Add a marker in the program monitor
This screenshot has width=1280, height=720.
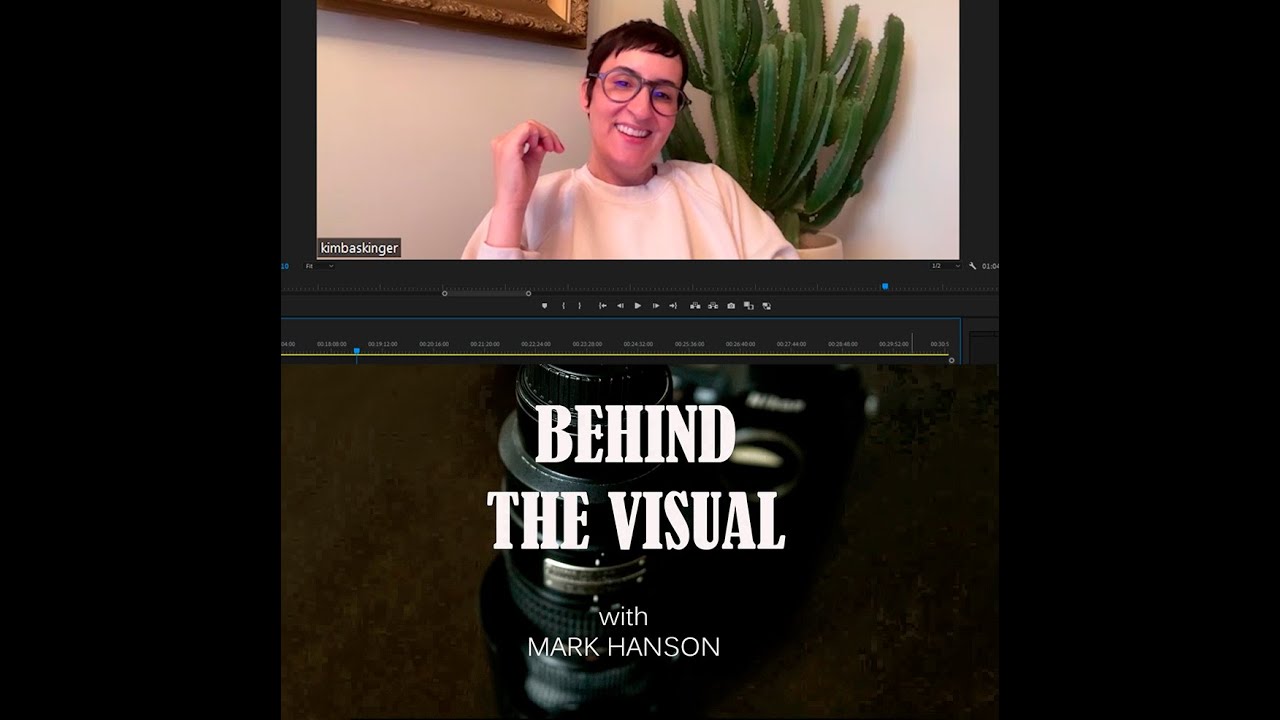point(544,305)
